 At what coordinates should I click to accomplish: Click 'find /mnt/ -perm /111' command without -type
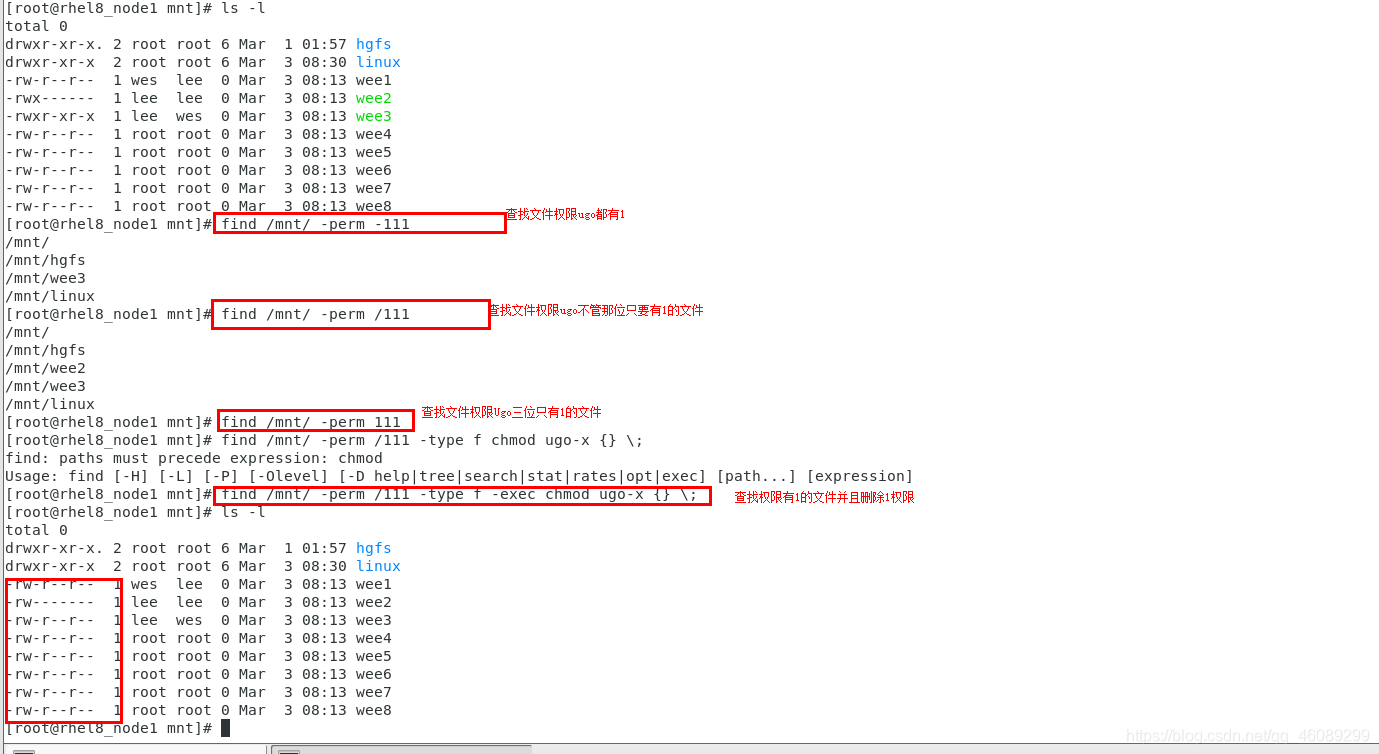pos(315,314)
